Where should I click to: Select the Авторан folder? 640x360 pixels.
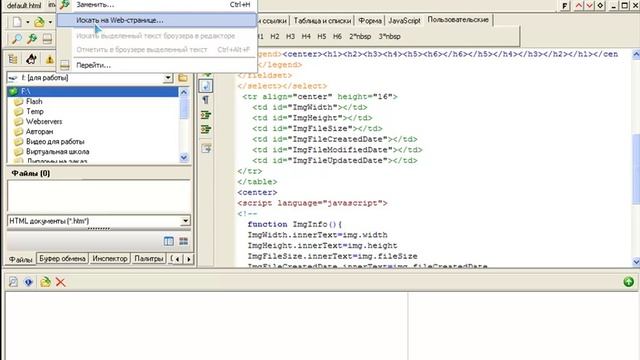40,131
